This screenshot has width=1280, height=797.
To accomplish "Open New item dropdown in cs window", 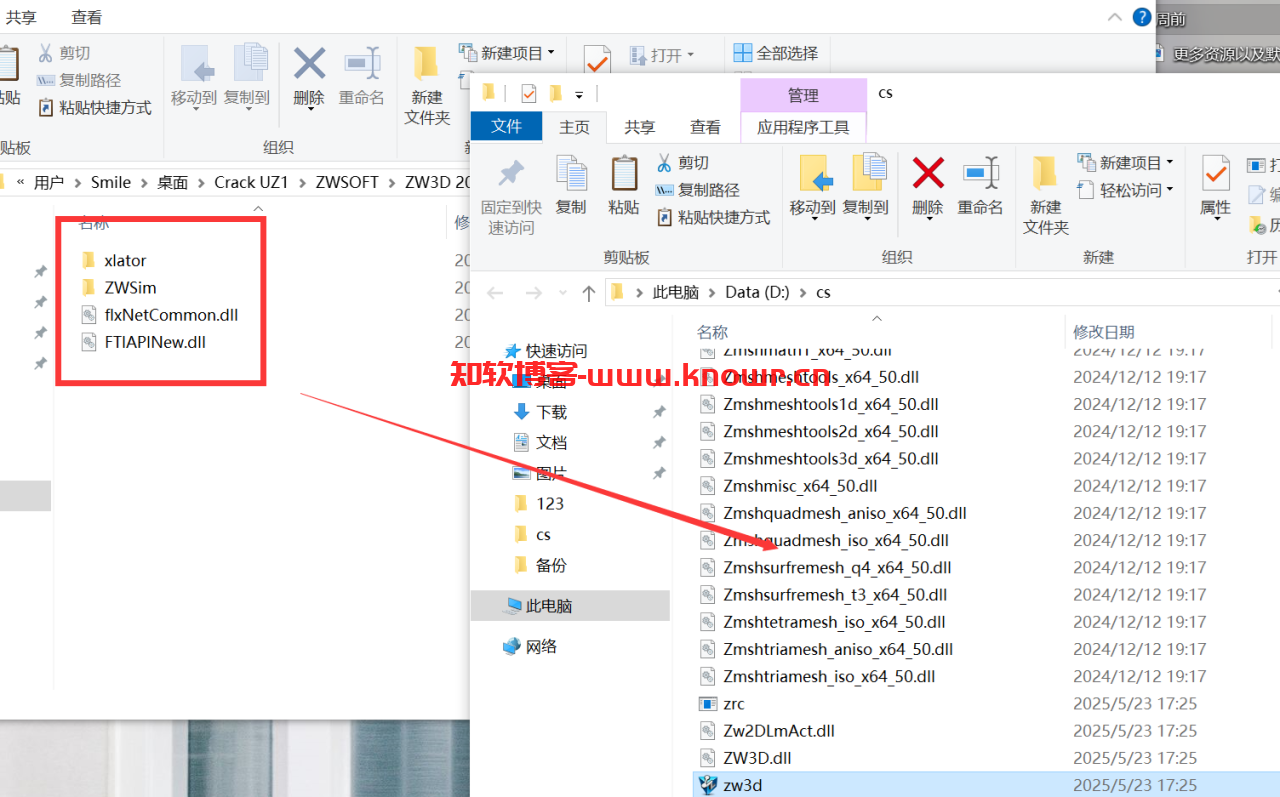I will (x=1125, y=162).
